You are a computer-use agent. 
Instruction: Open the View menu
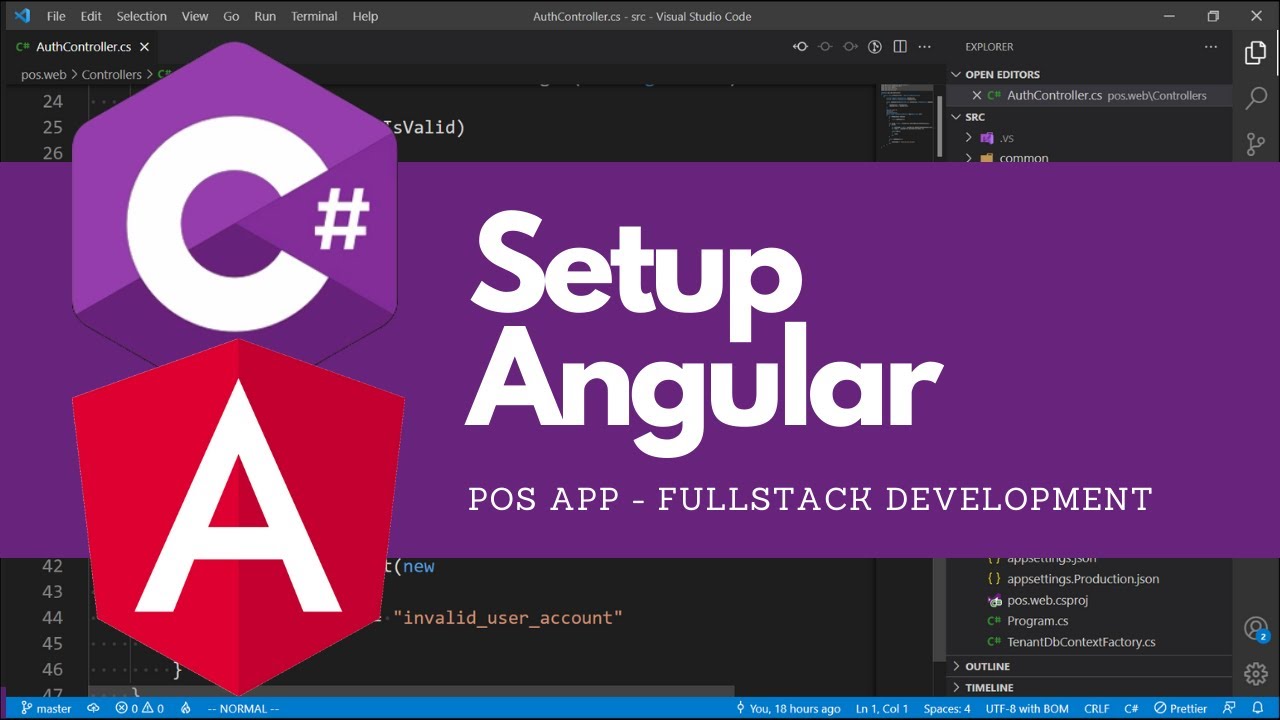coord(195,16)
